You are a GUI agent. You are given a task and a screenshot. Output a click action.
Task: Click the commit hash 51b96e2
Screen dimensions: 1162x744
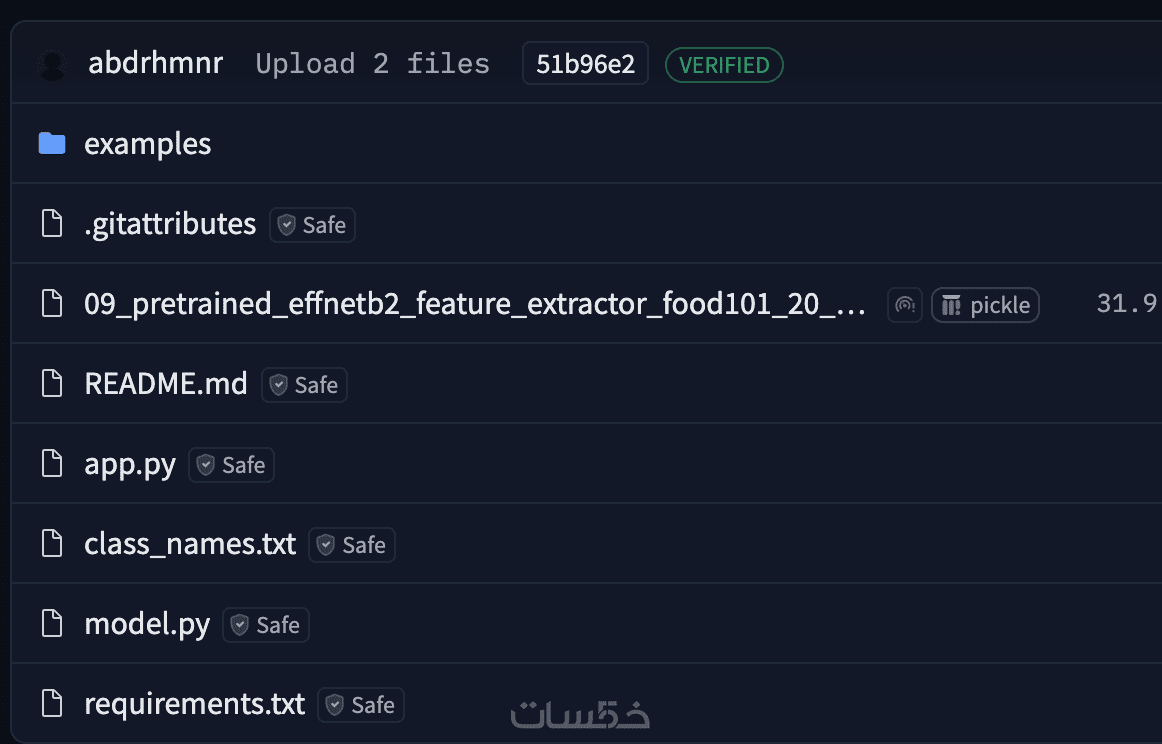pyautogui.click(x=585, y=65)
